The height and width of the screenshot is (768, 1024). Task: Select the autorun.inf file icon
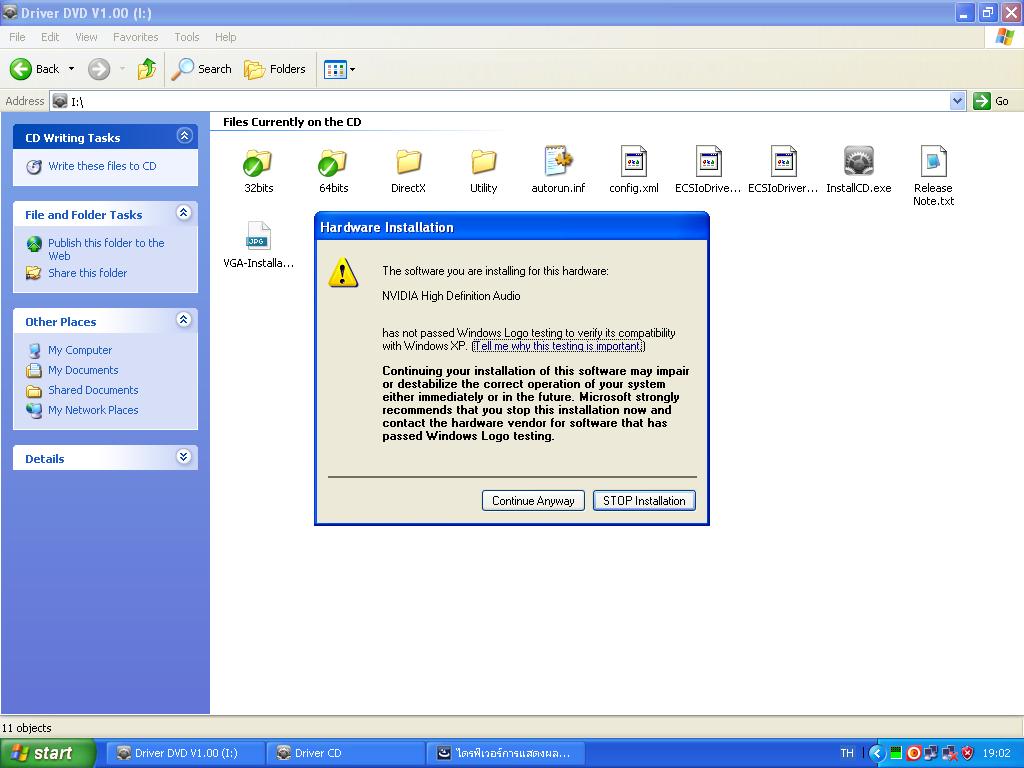[558, 161]
